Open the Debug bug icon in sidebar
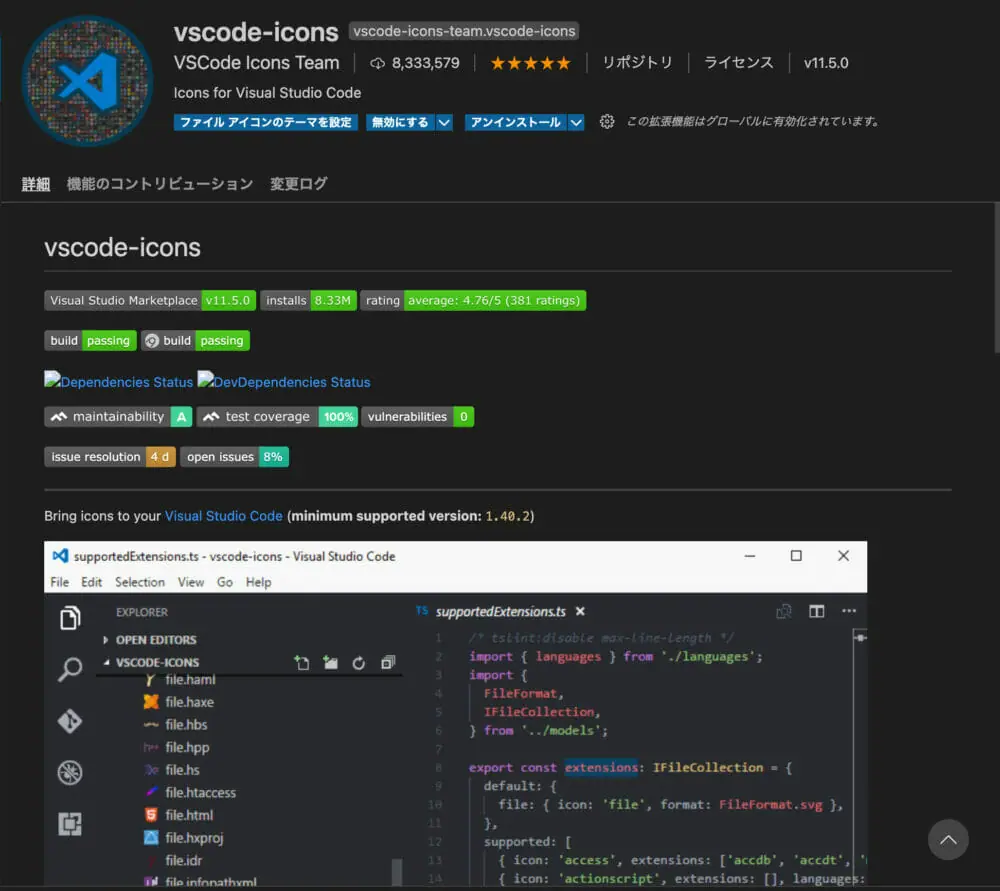Viewport: 1000px width, 891px height. pos(70,772)
